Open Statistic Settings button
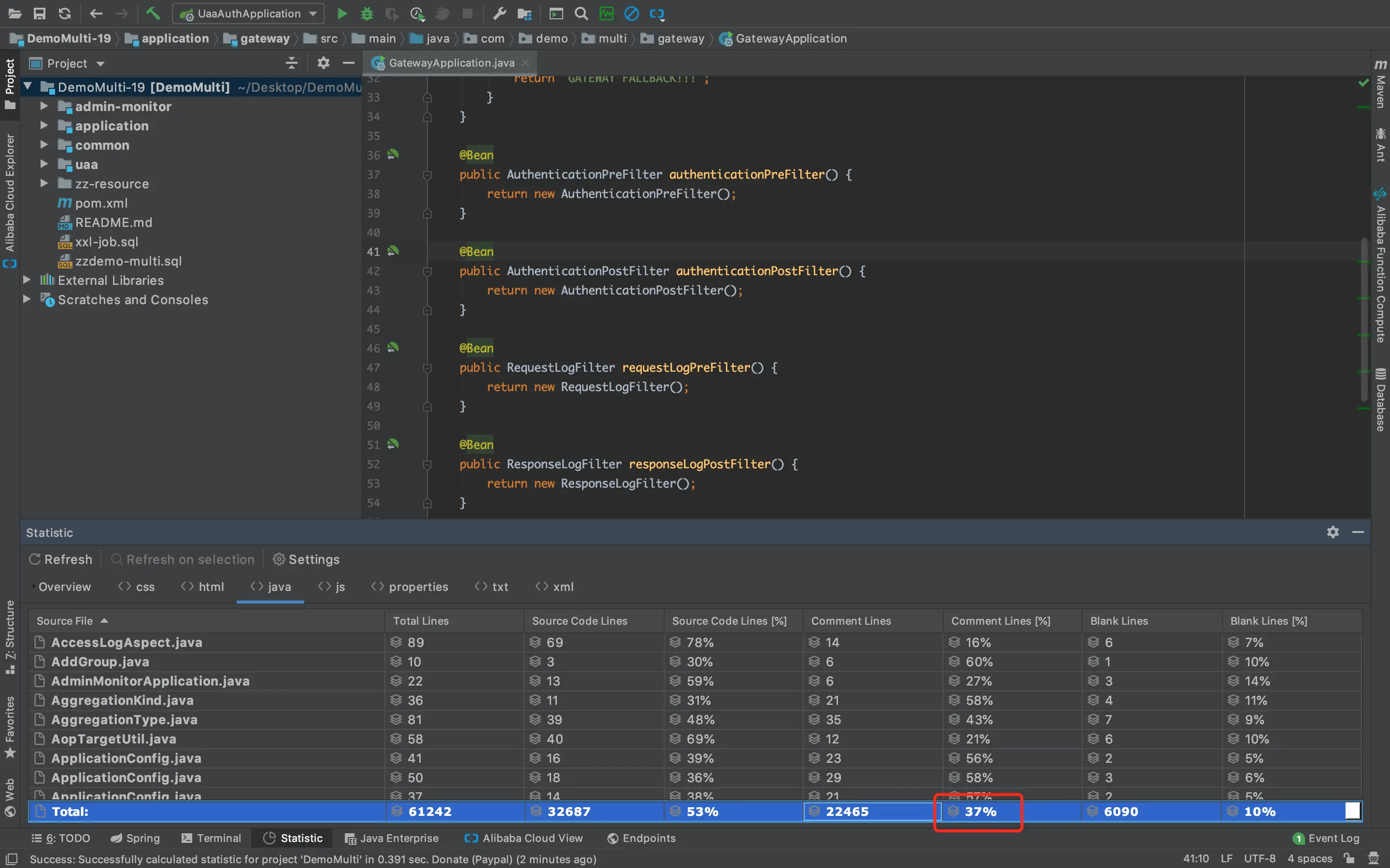 (x=306, y=559)
